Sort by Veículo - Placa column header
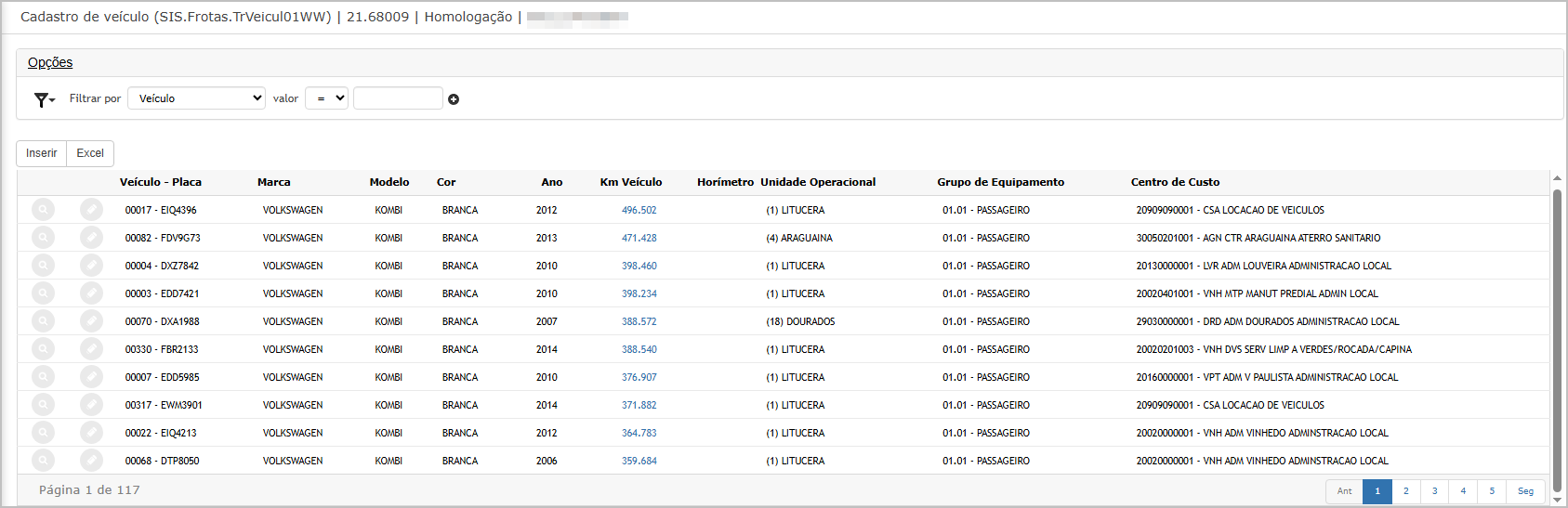1568x508 pixels. (161, 182)
